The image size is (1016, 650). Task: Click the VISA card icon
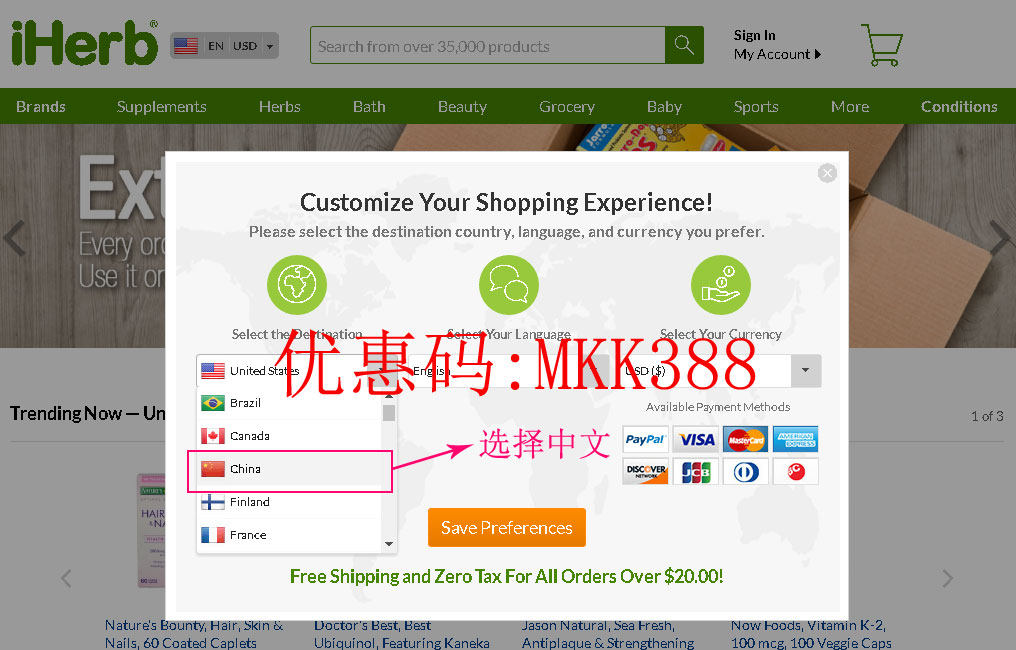[x=695, y=439]
